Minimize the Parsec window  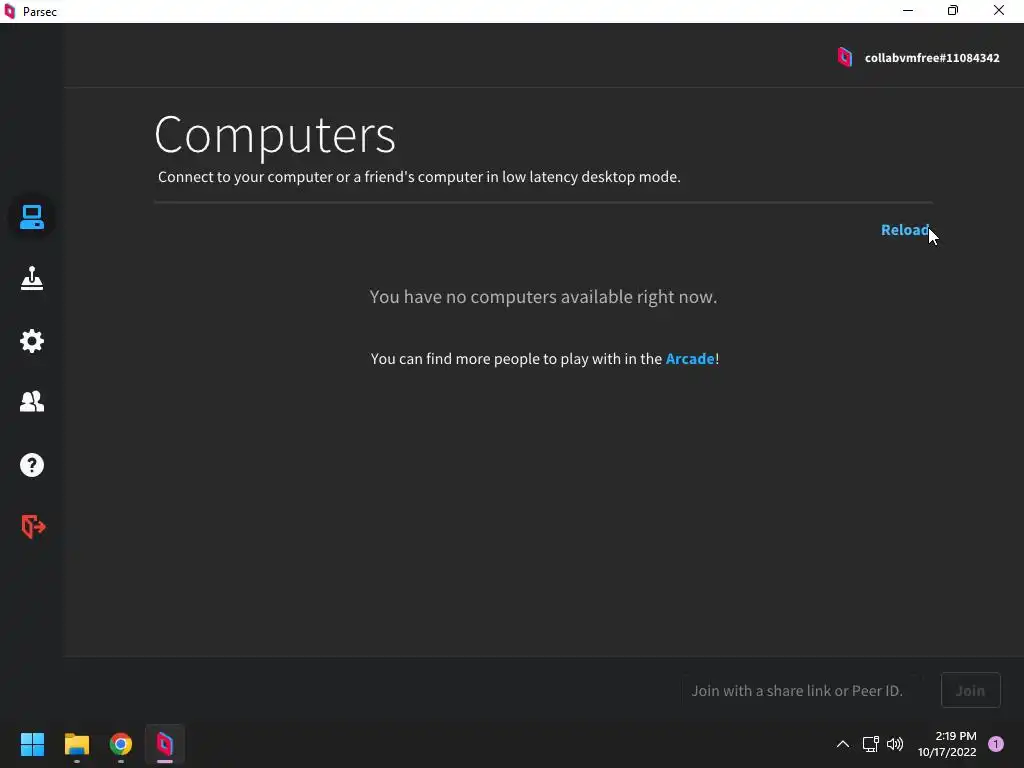tap(908, 10)
